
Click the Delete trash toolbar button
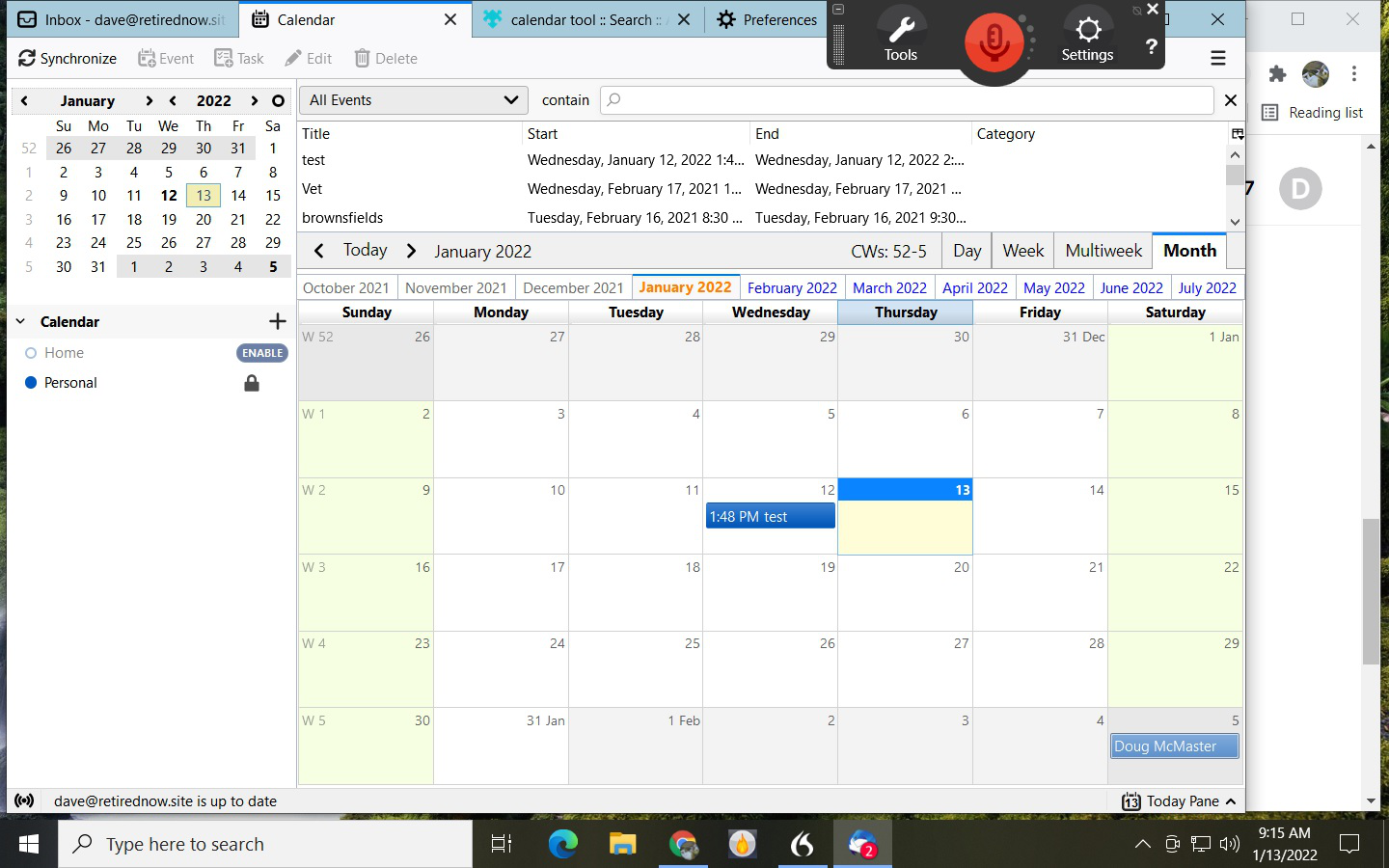click(x=386, y=59)
